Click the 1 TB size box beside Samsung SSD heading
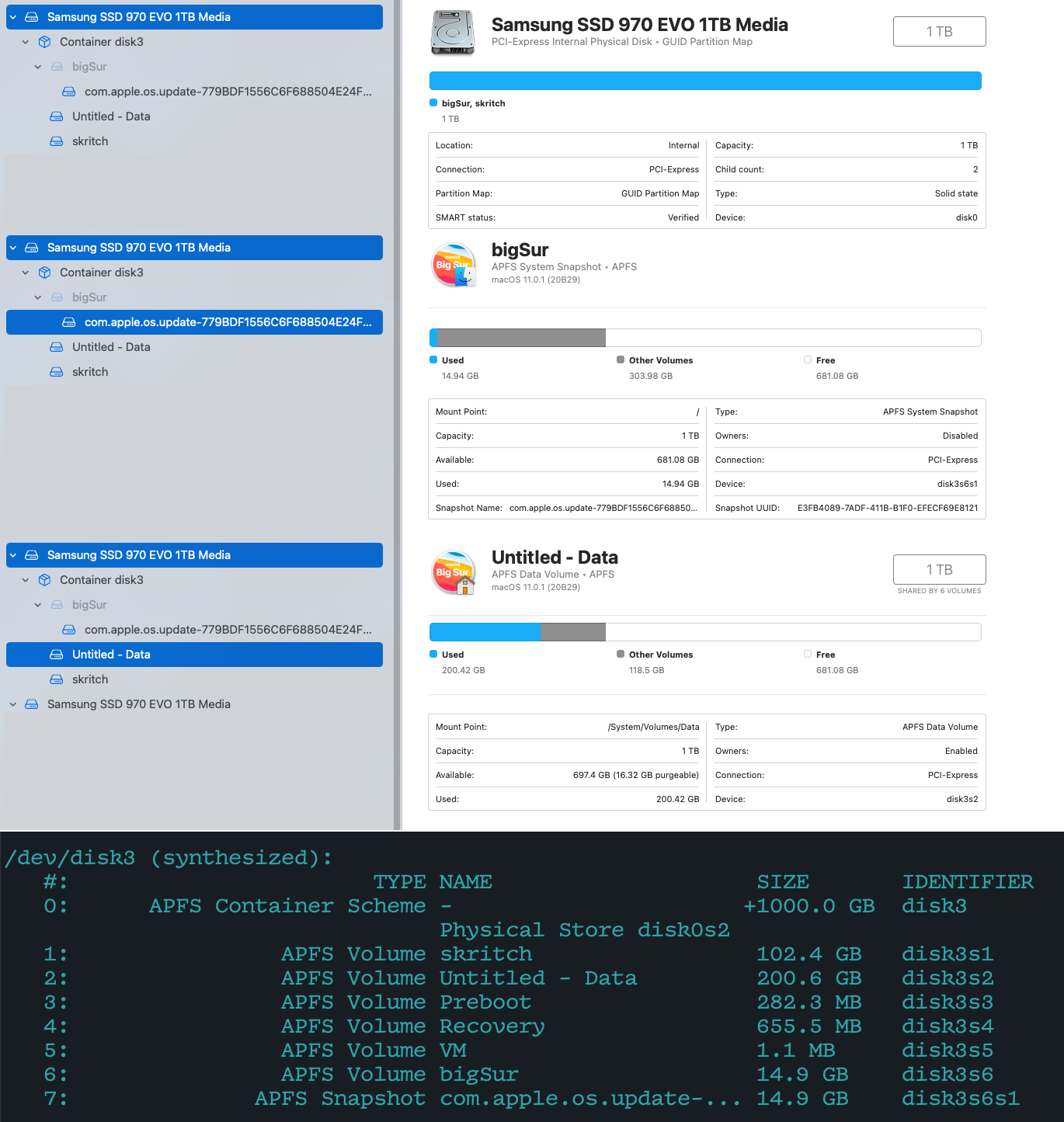 point(940,32)
